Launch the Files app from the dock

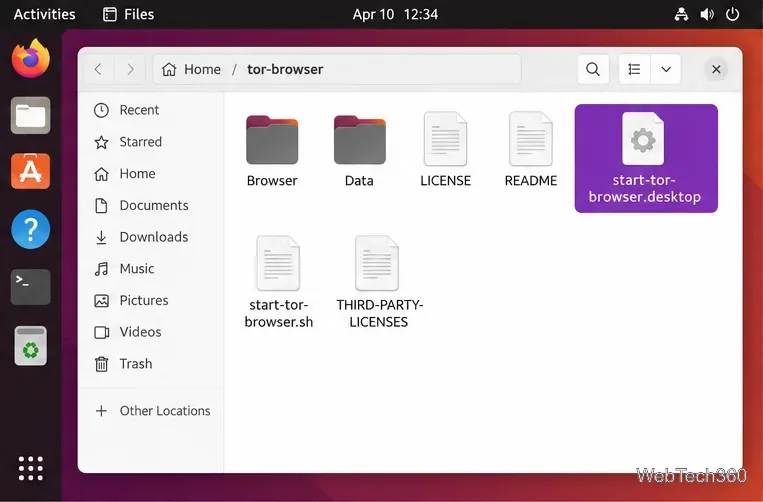click(x=31, y=115)
